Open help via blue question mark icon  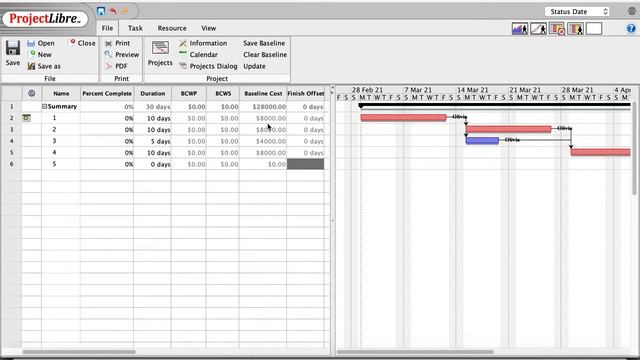(x=631, y=28)
